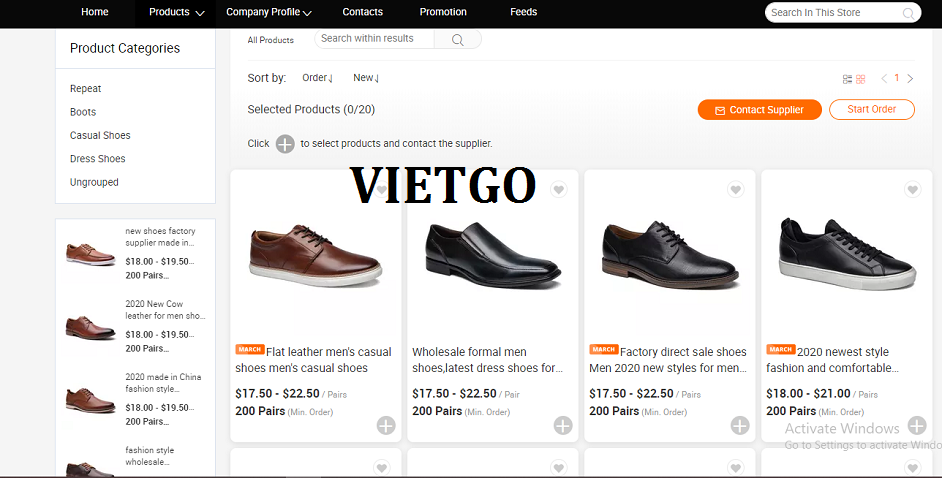This screenshot has height=478, width=942.
Task: Expand the Products dropdown menu
Action: click(x=176, y=13)
